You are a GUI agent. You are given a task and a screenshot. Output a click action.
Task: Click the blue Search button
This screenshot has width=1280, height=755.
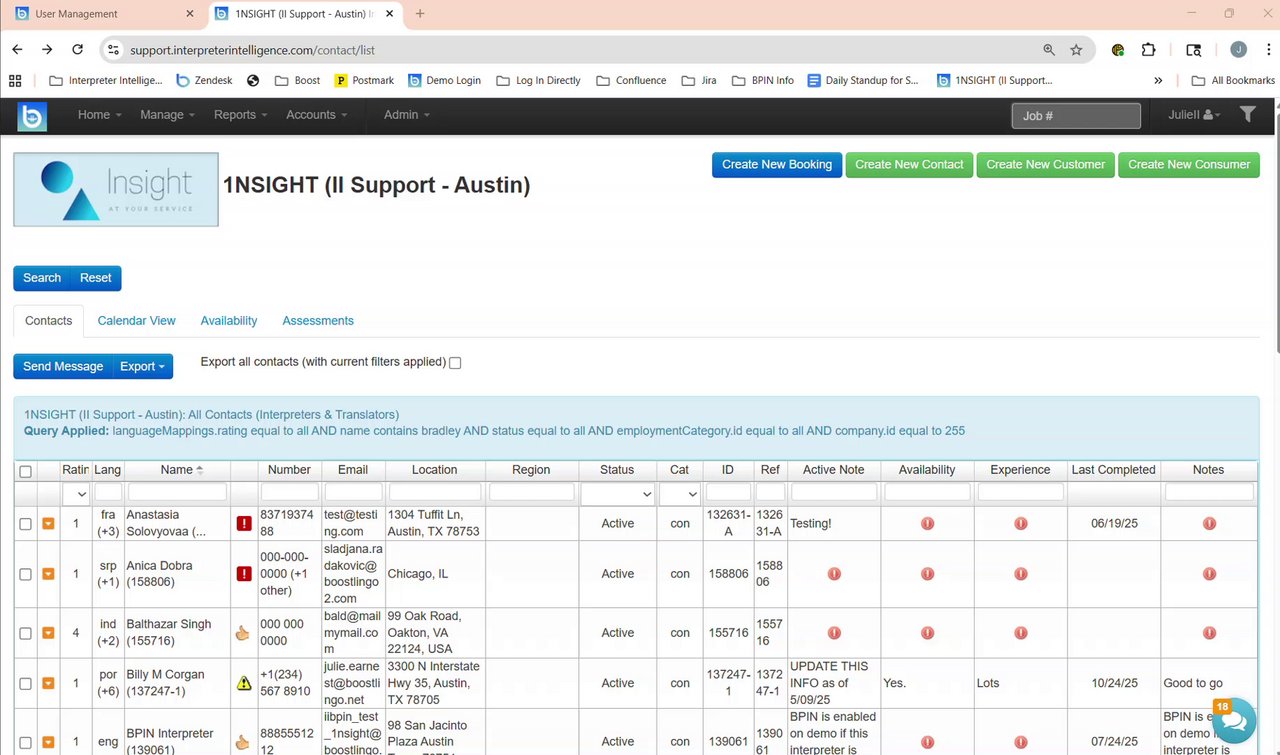tap(42, 278)
